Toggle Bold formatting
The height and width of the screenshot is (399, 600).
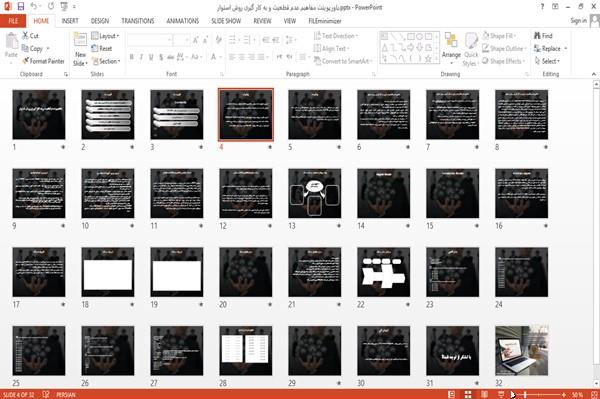pyautogui.click(x=132, y=57)
